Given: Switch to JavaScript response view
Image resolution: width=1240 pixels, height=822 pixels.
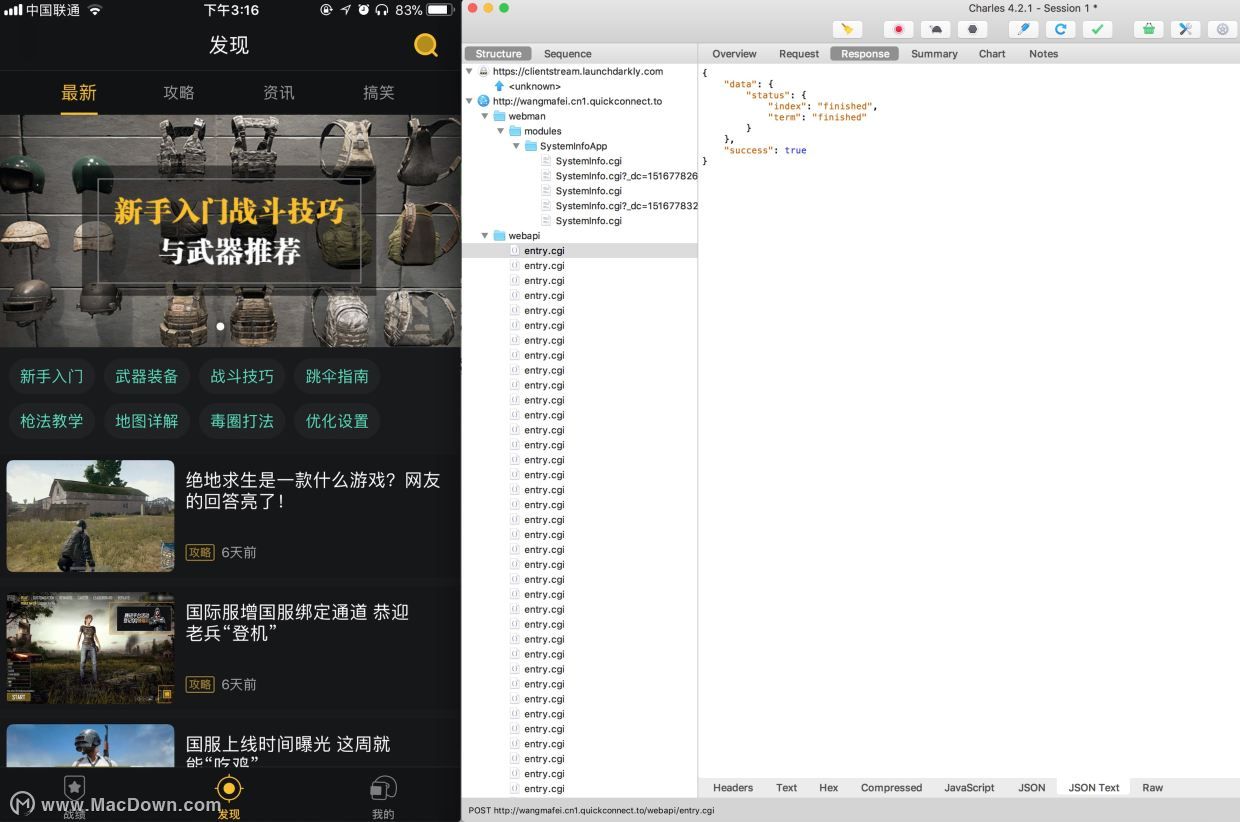Looking at the screenshot, I should [x=969, y=788].
